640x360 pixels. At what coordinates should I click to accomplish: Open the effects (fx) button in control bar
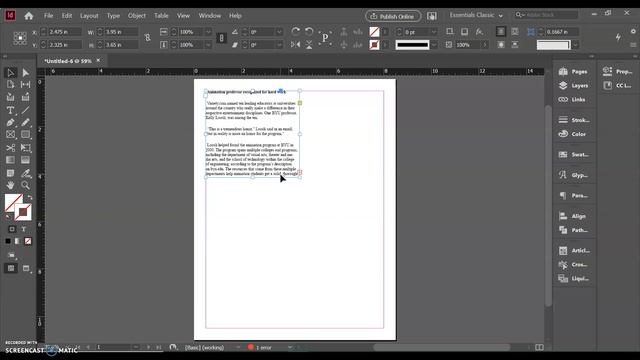point(479,31)
